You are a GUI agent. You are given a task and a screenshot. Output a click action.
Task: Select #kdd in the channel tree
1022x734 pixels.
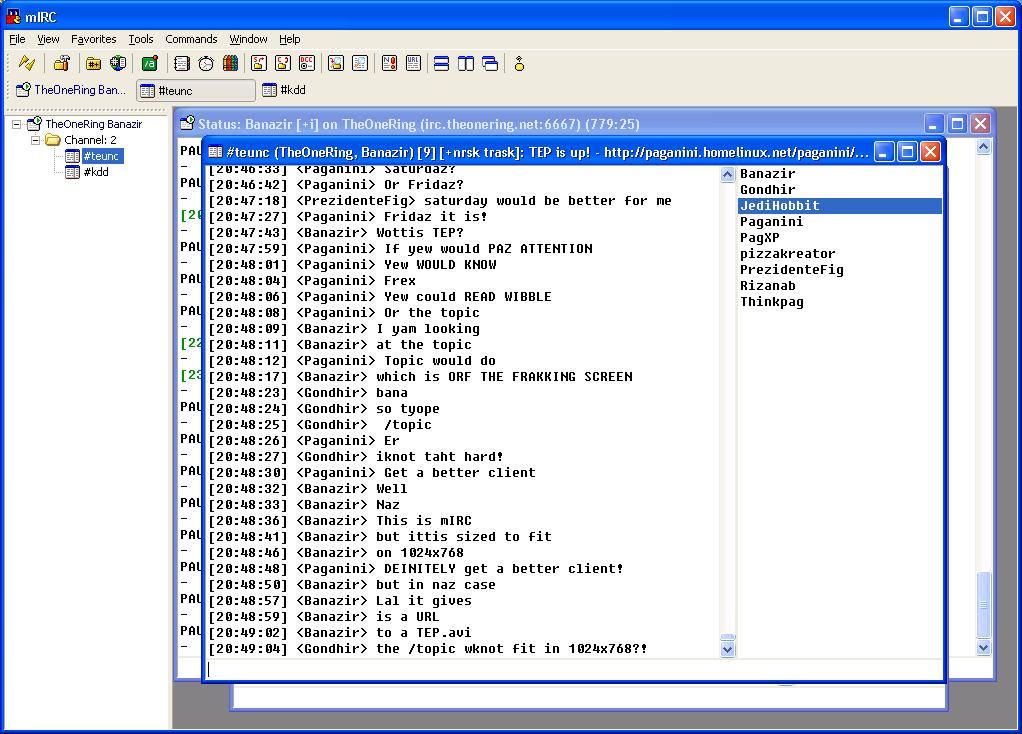pyautogui.click(x=95, y=172)
